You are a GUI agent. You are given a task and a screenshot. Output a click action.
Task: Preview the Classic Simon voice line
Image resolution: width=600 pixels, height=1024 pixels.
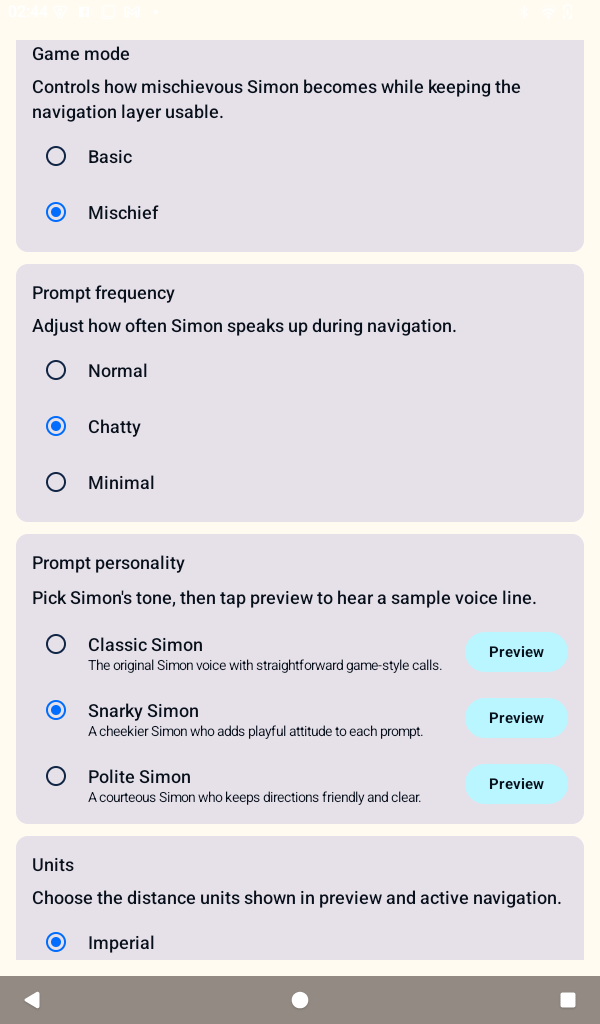(516, 652)
